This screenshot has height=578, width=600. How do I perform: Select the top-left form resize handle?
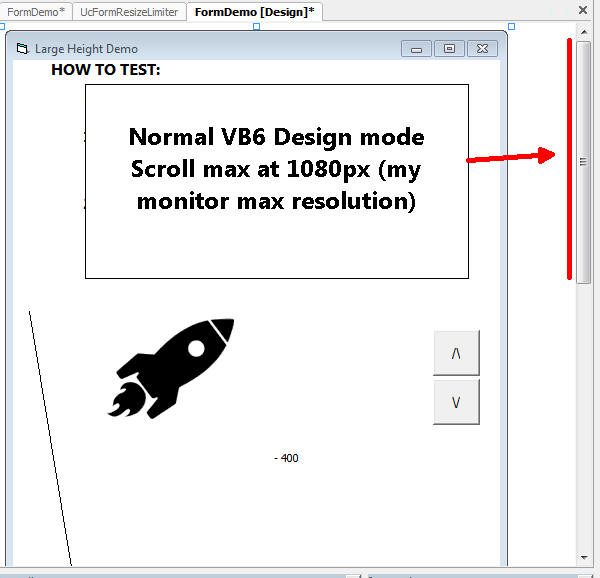click(x=4, y=27)
